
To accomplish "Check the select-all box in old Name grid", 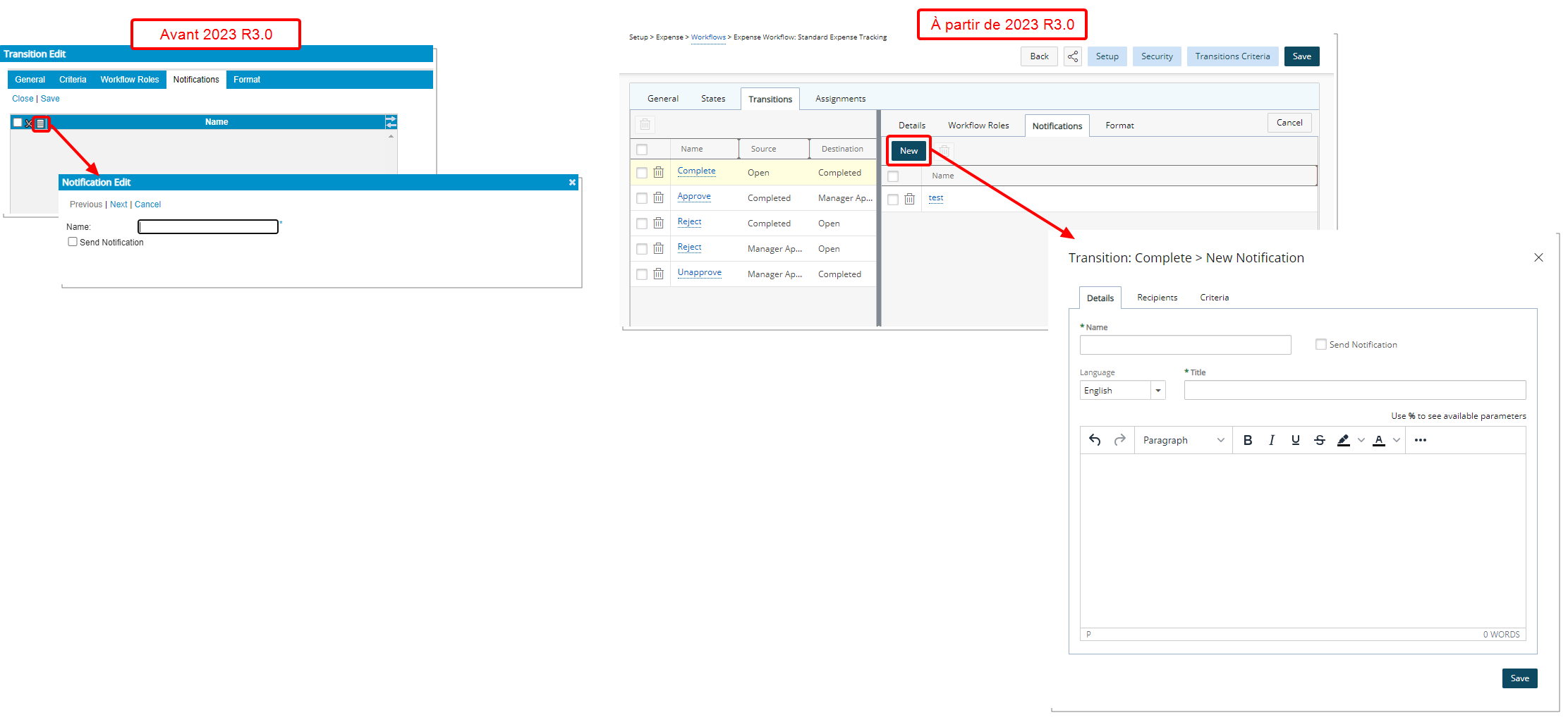I will click(18, 123).
